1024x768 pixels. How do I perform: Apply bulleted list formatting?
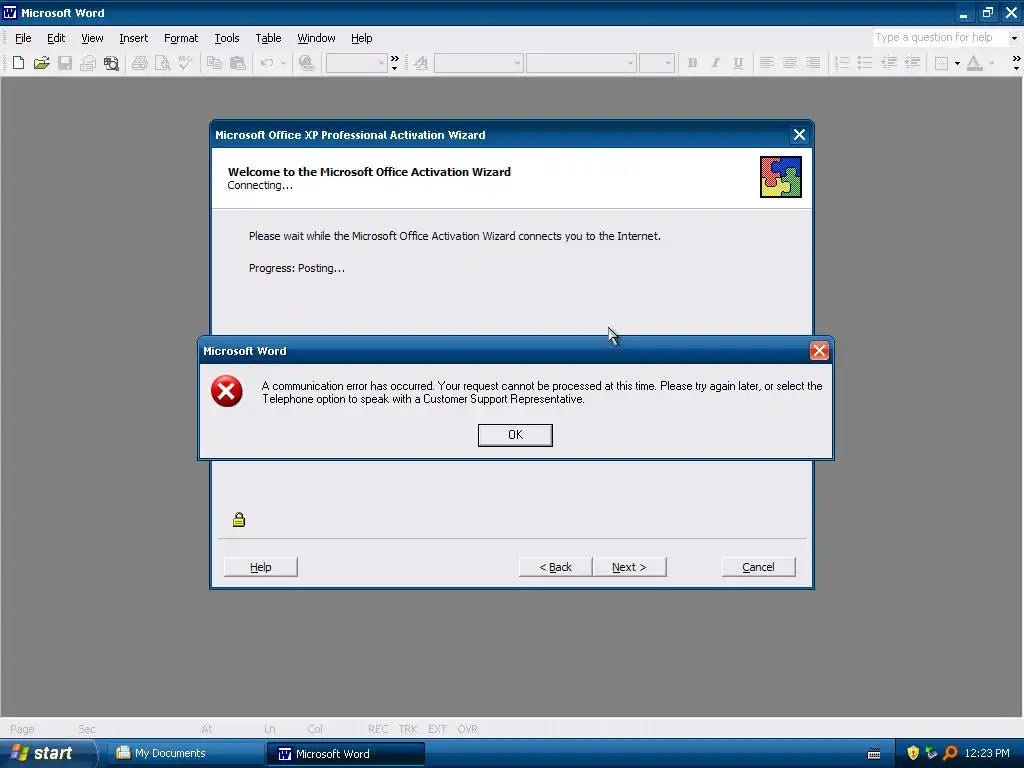click(865, 63)
